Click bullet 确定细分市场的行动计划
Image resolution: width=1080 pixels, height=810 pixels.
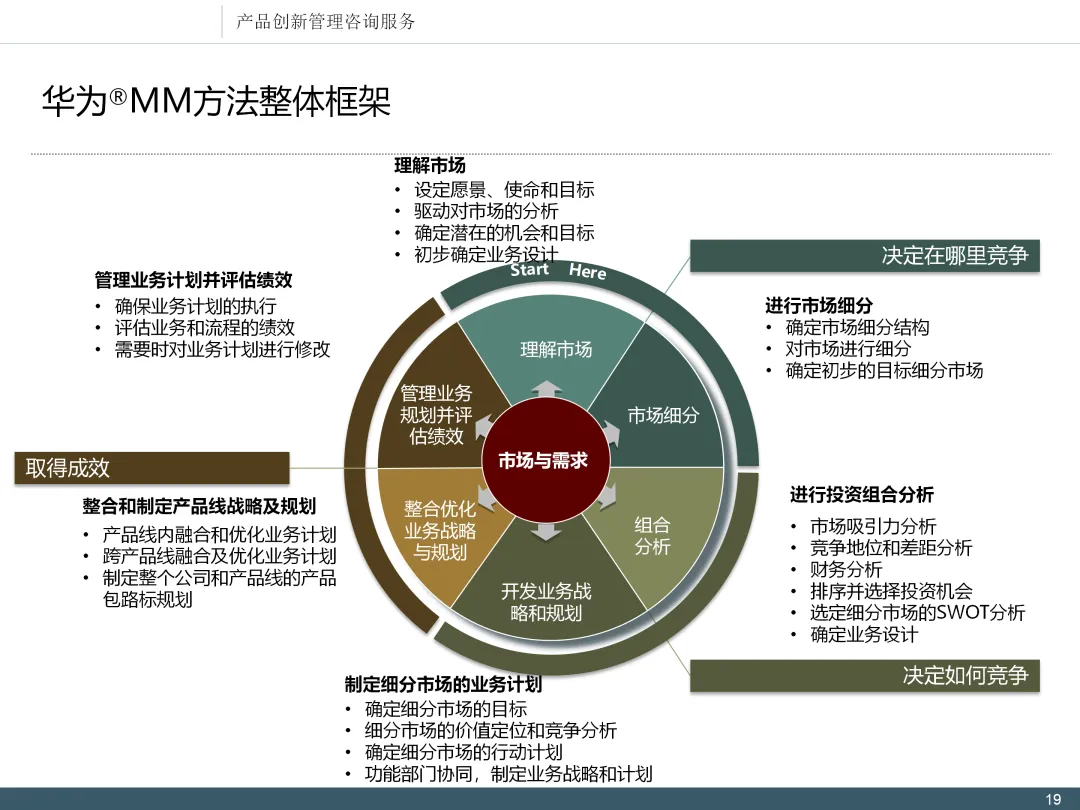464,752
